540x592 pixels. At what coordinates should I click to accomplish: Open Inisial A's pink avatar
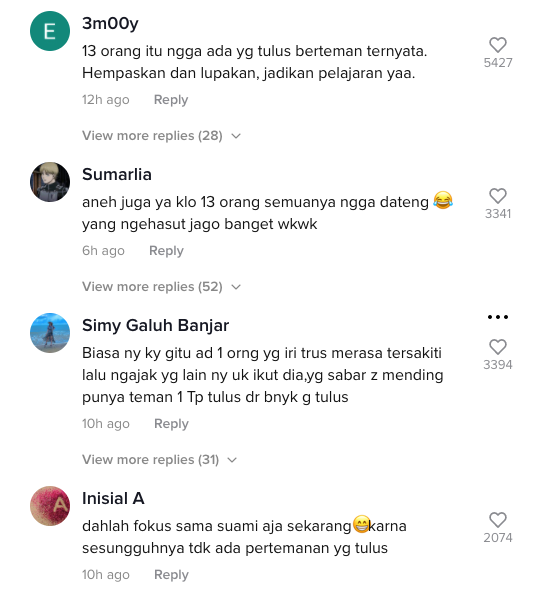point(50,506)
